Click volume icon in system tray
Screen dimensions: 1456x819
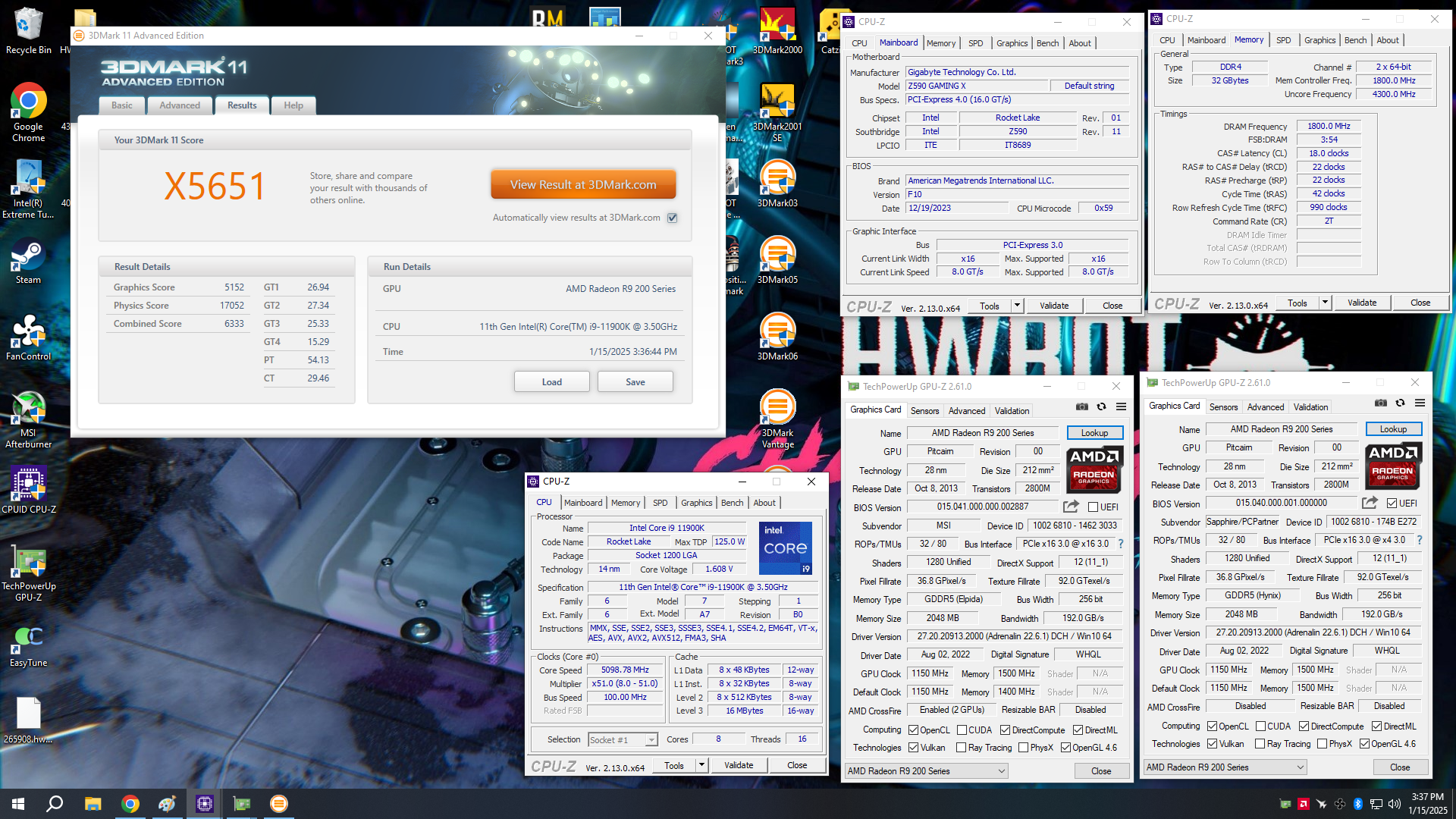coord(1394,804)
